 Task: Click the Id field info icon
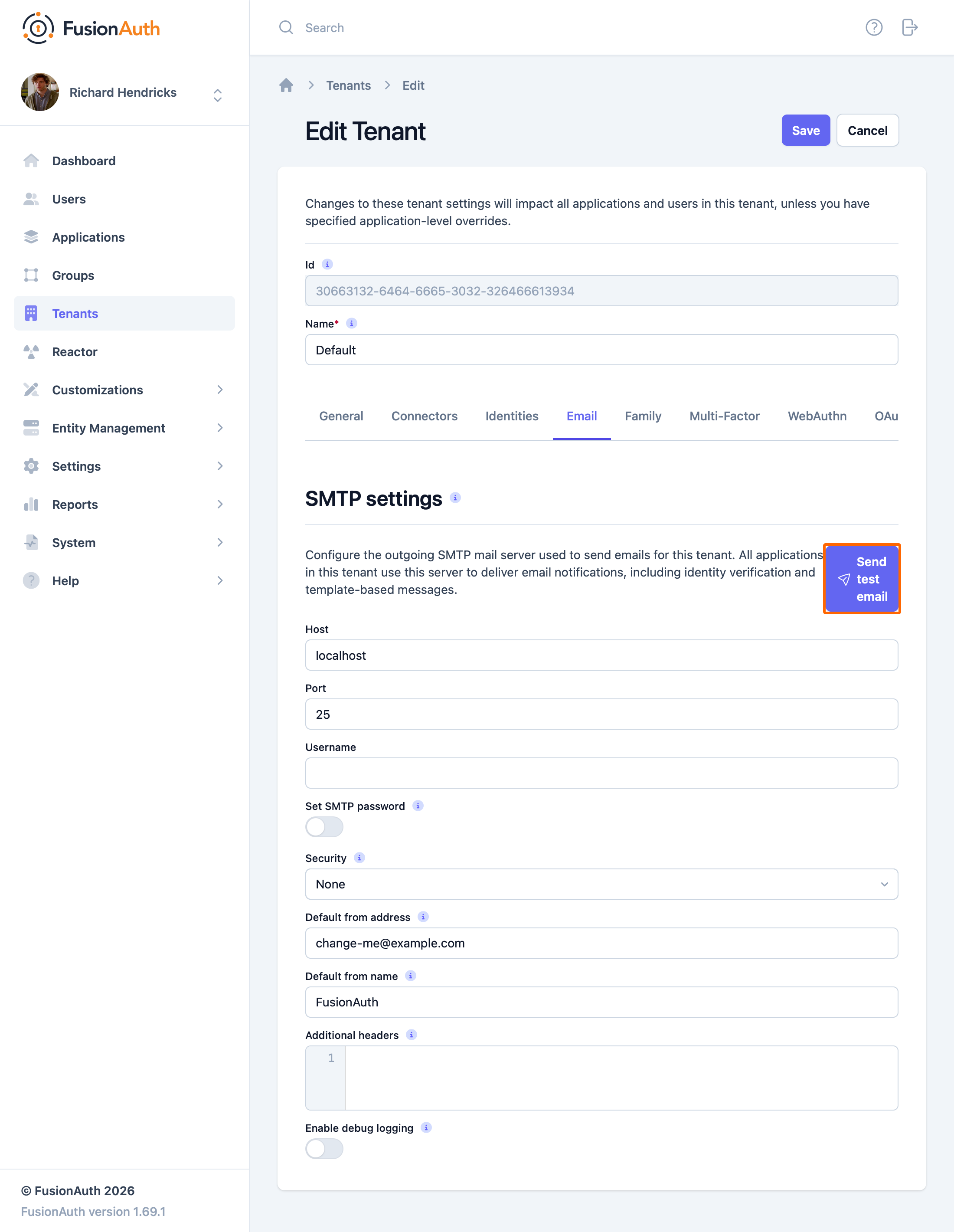click(327, 265)
